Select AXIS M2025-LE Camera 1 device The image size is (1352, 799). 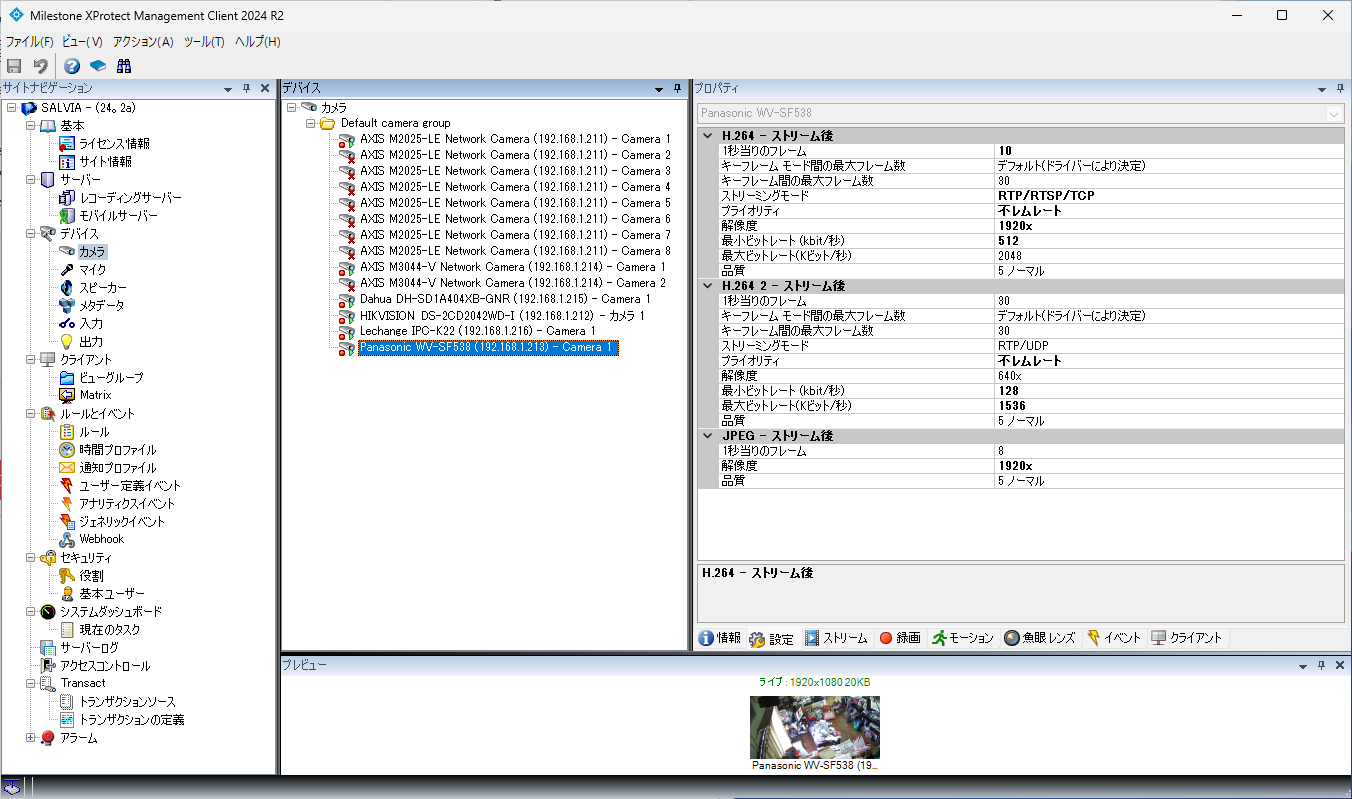516,139
